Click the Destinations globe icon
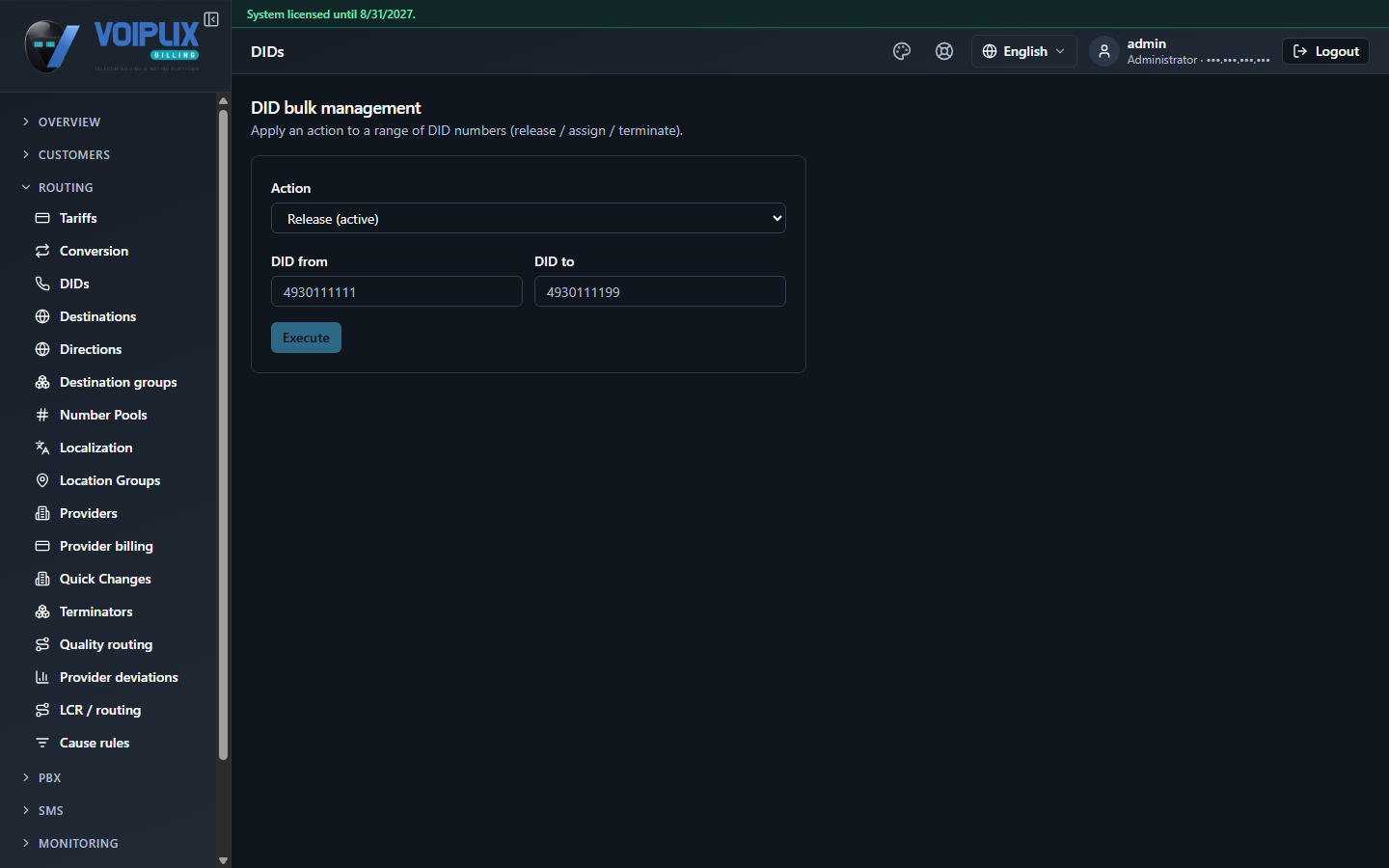 (x=42, y=316)
